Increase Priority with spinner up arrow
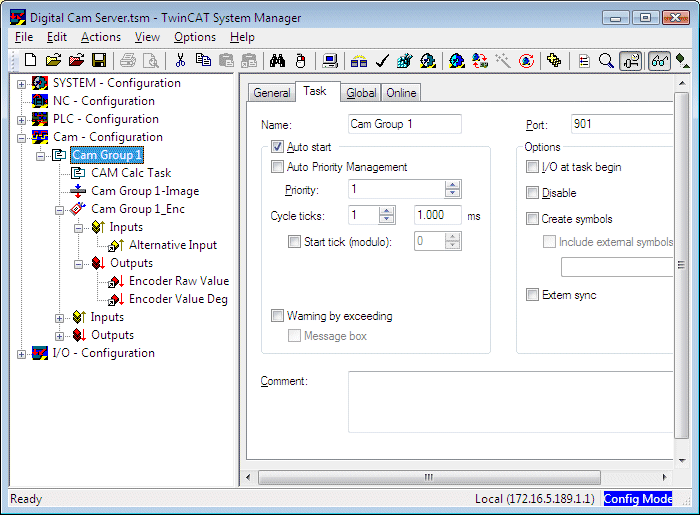The image size is (700, 515). [453, 184]
